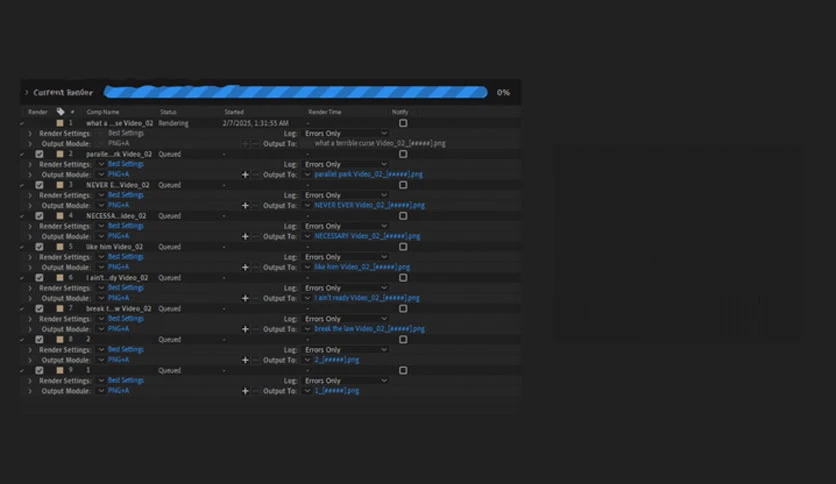Uncheck render box for NECESSA...ideo_02
This screenshot has width=836, height=484.
(39, 216)
